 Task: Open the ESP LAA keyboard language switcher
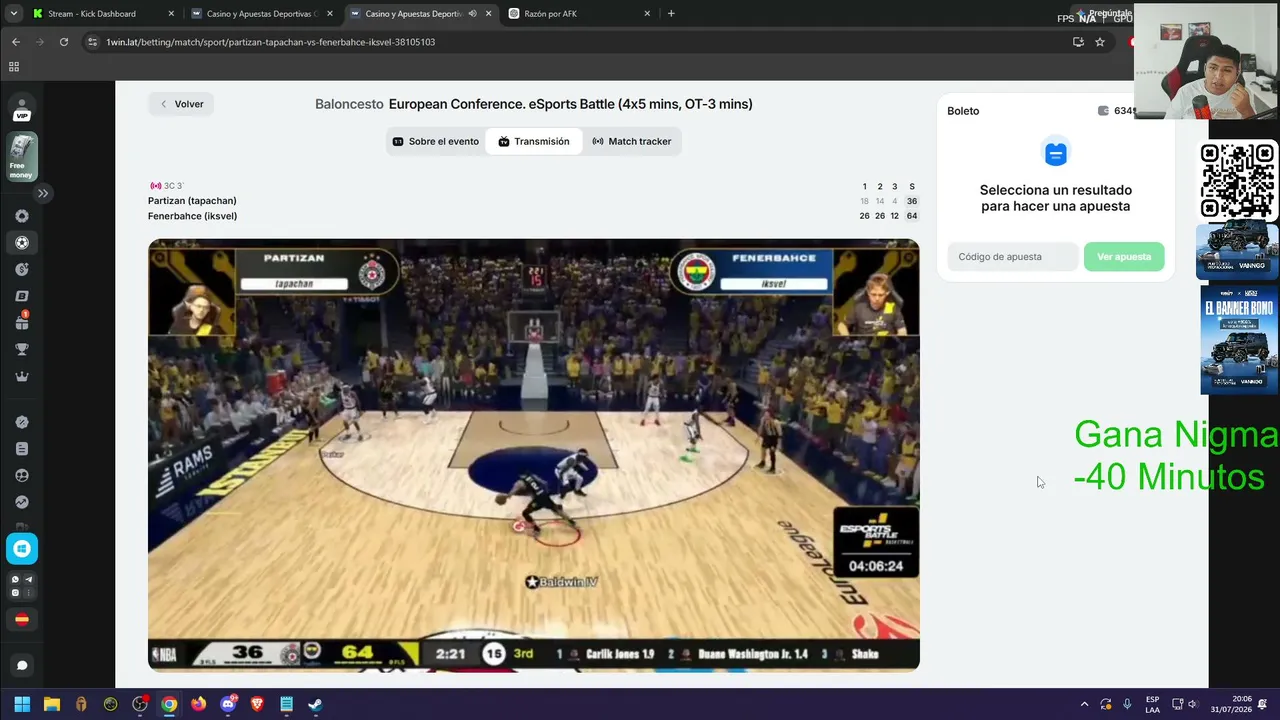[x=1152, y=704]
